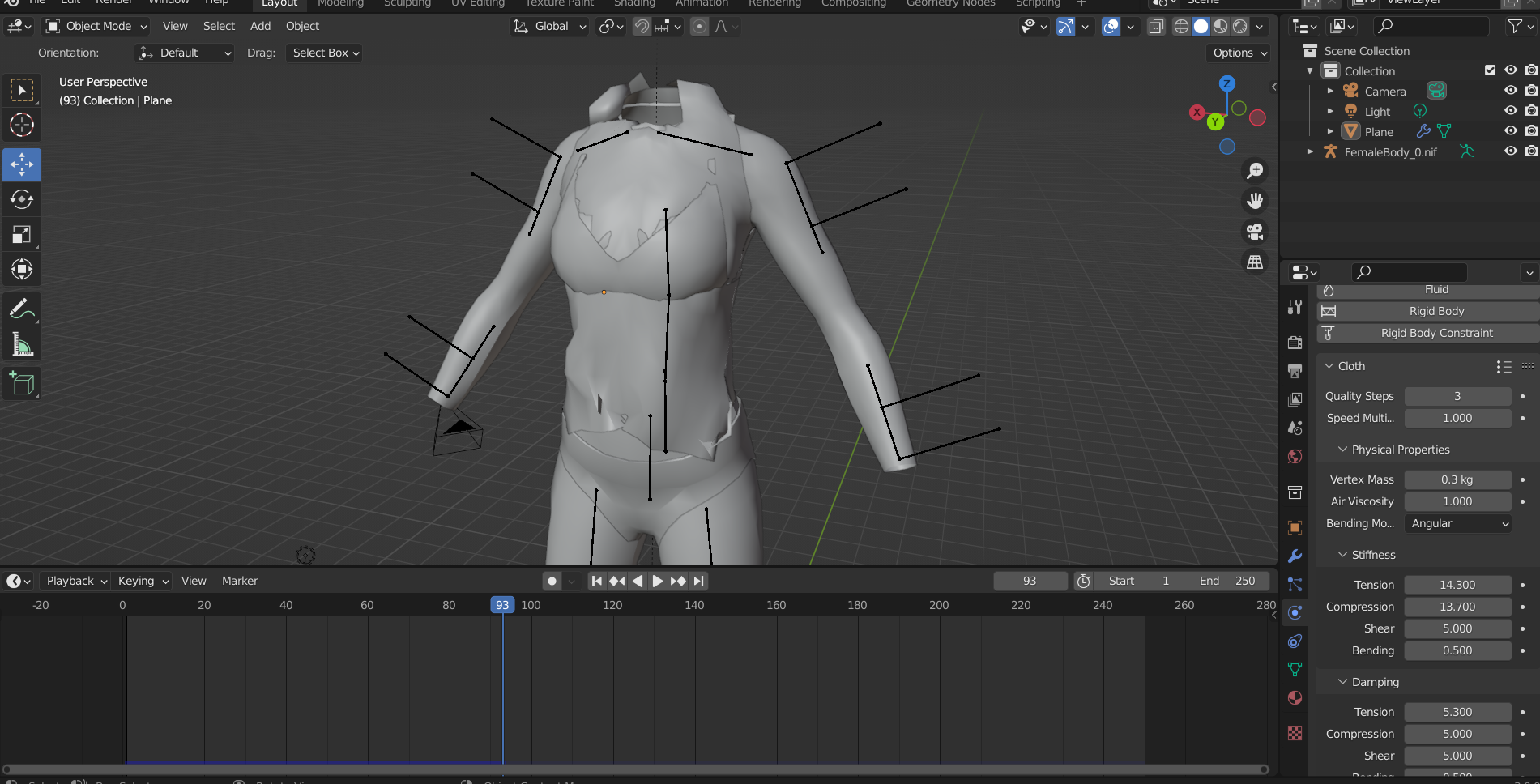Click the Rigid Body physics button
This screenshot has width=1540, height=784.
[x=1427, y=311]
